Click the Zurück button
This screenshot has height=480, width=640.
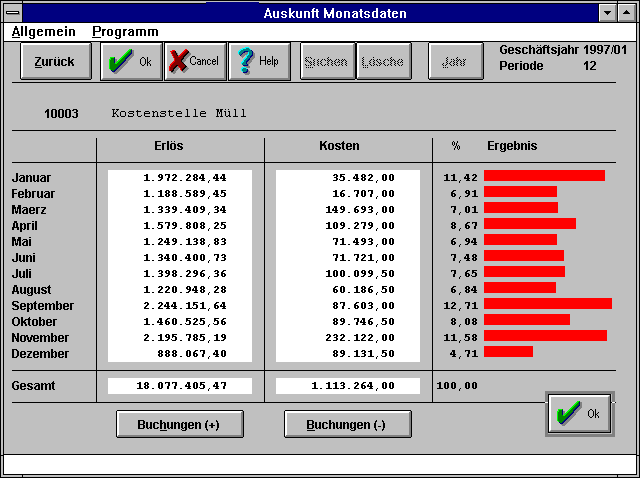(x=54, y=61)
